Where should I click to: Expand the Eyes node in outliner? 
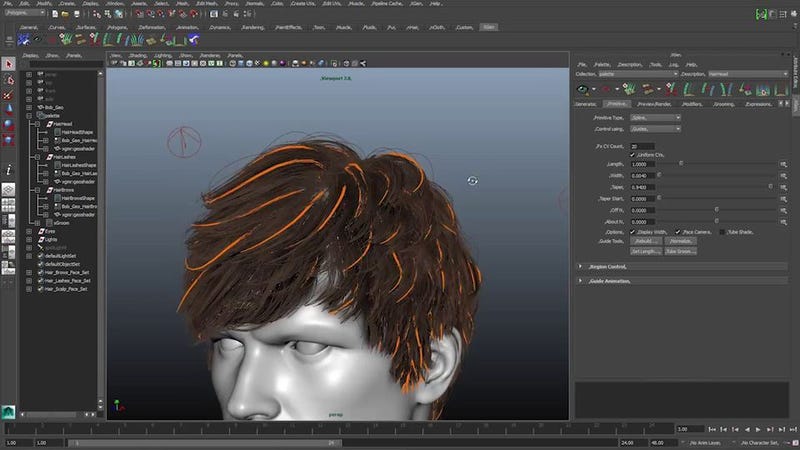coord(29,231)
